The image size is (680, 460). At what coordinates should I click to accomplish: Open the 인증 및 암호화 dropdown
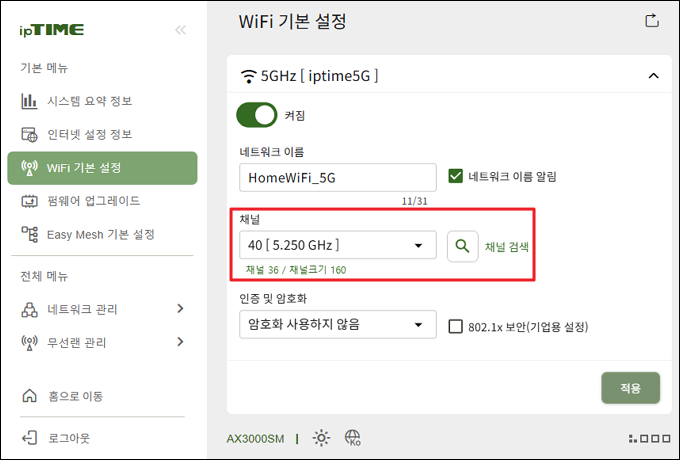(x=338, y=324)
